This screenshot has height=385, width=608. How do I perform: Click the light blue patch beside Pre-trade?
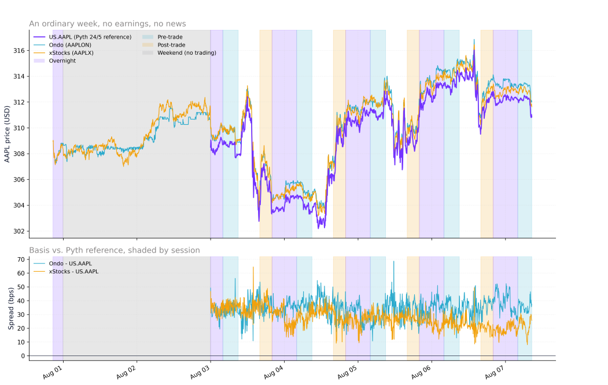(x=148, y=37)
